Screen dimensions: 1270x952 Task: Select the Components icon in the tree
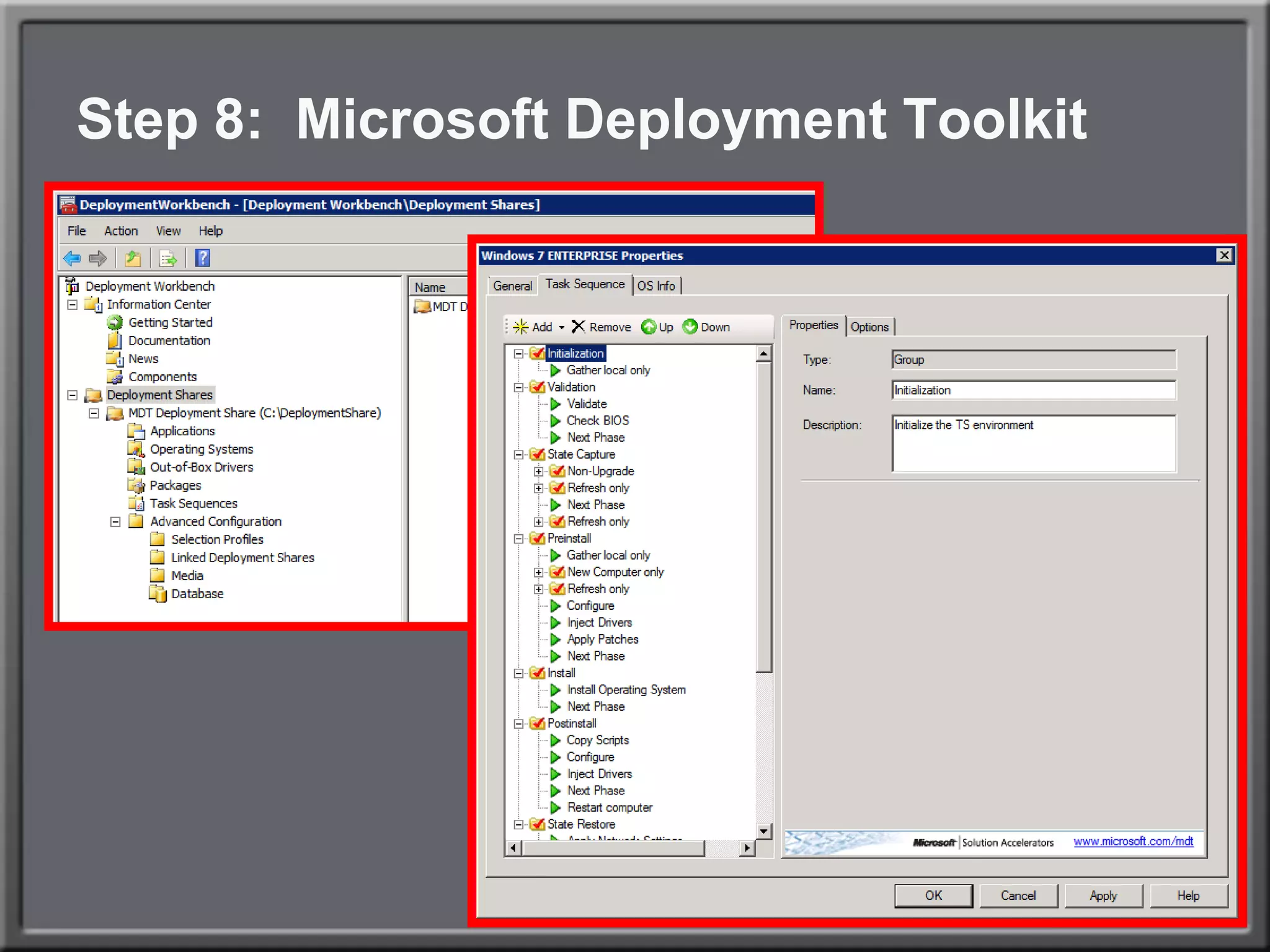(x=115, y=377)
